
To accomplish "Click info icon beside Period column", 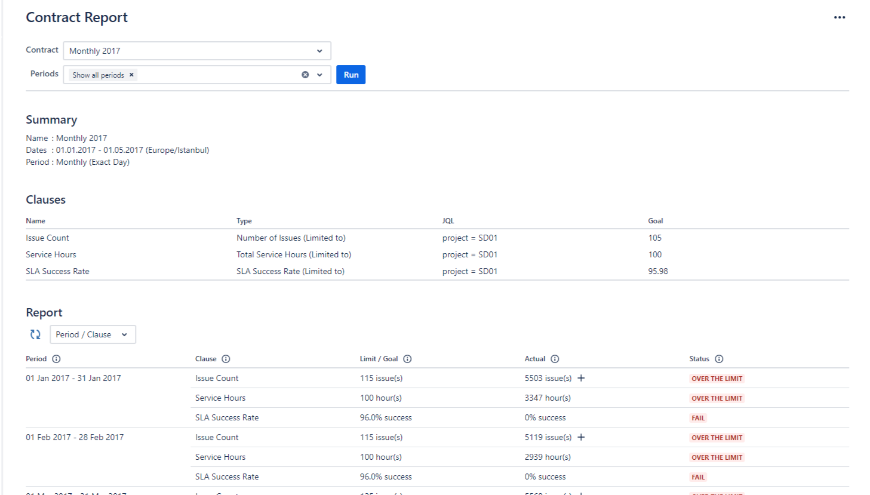I will click(56, 359).
